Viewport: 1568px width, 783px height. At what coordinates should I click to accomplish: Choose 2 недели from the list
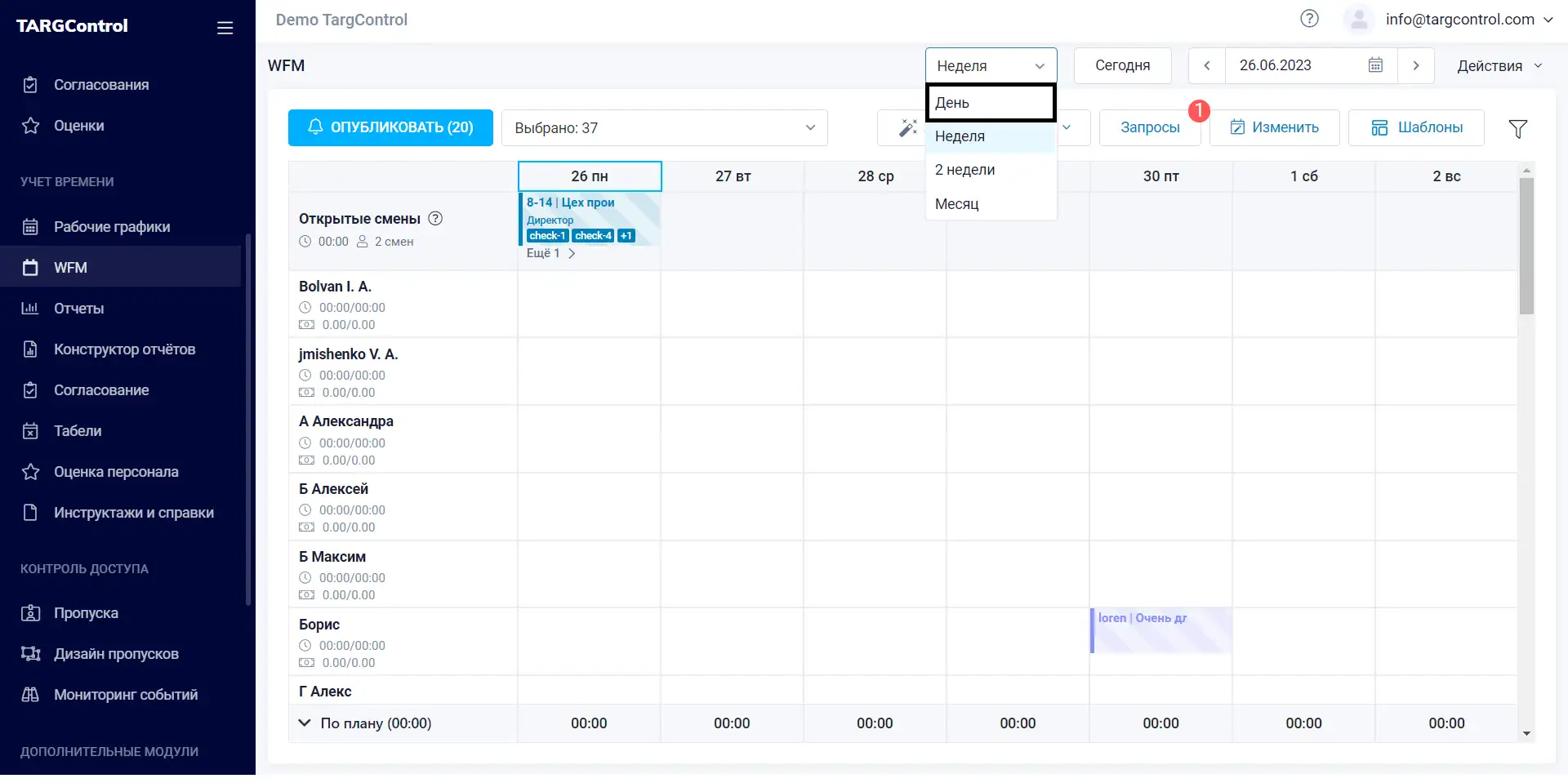point(991,170)
